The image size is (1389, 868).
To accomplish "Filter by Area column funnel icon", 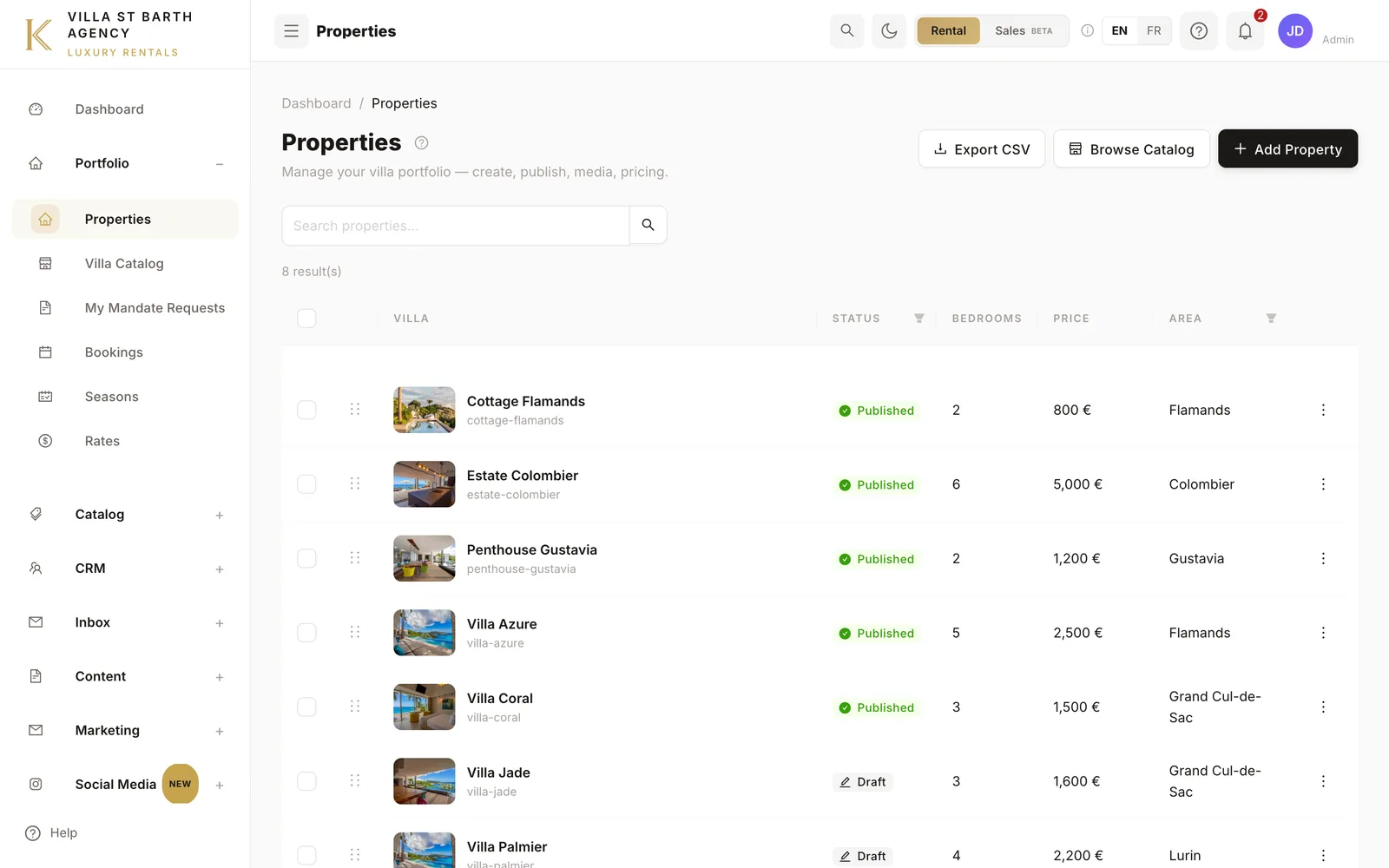I will 1271,319.
